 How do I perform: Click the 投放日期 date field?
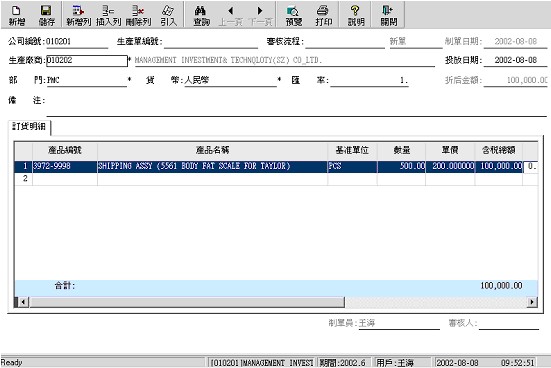[x=515, y=60]
